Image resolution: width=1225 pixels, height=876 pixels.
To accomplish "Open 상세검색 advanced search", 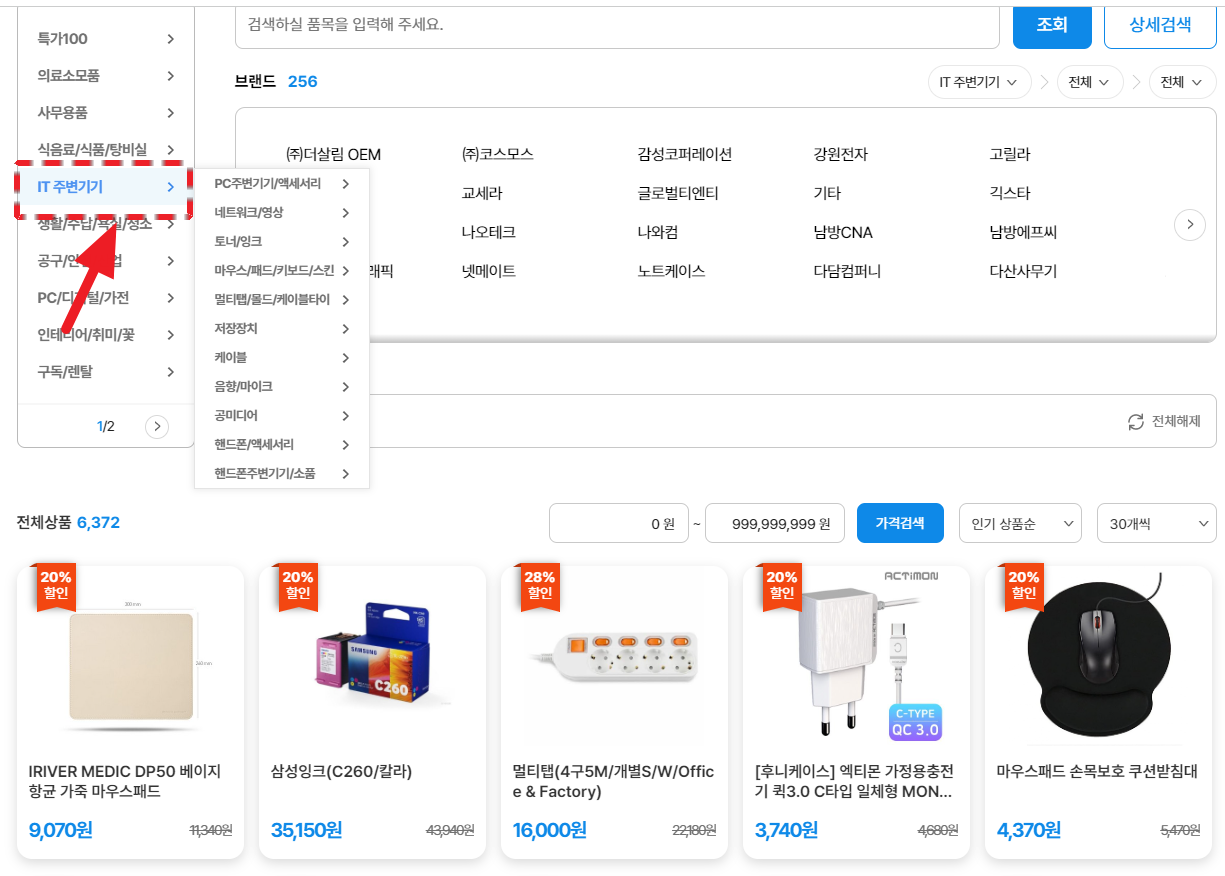I will pyautogui.click(x=1160, y=25).
